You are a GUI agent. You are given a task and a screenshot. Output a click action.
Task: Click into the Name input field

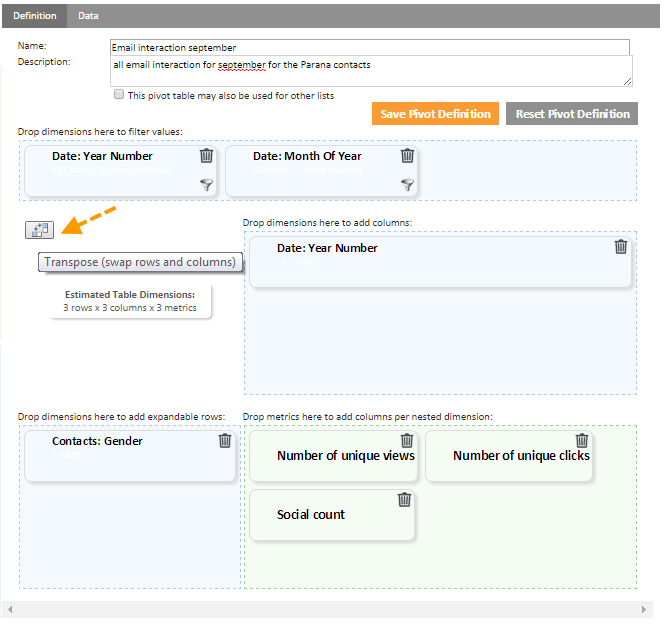point(370,47)
